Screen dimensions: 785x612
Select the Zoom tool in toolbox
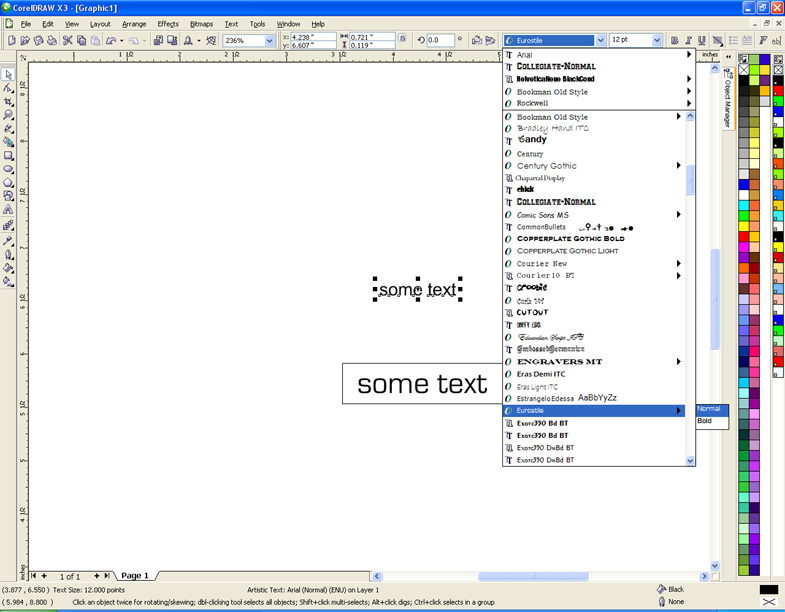pyautogui.click(x=8, y=115)
